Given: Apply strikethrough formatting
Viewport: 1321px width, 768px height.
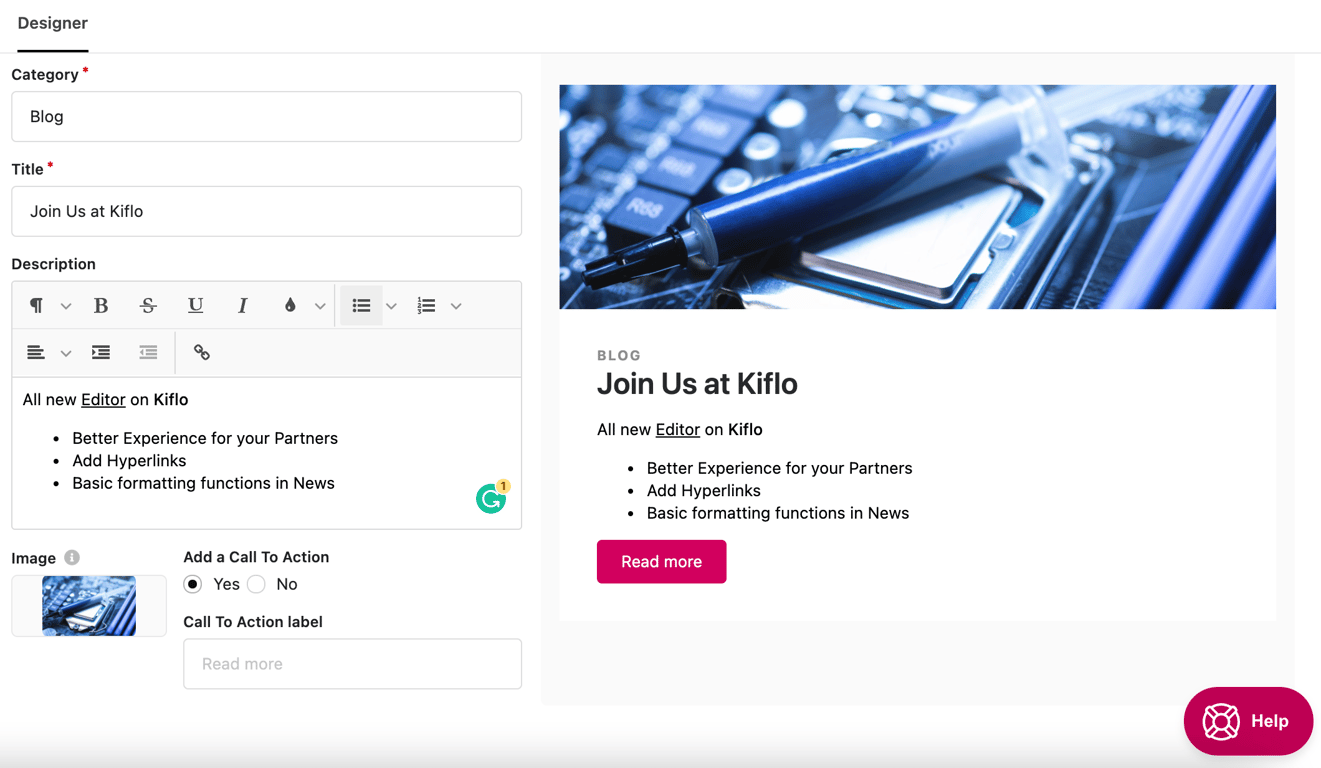Looking at the screenshot, I should point(148,306).
